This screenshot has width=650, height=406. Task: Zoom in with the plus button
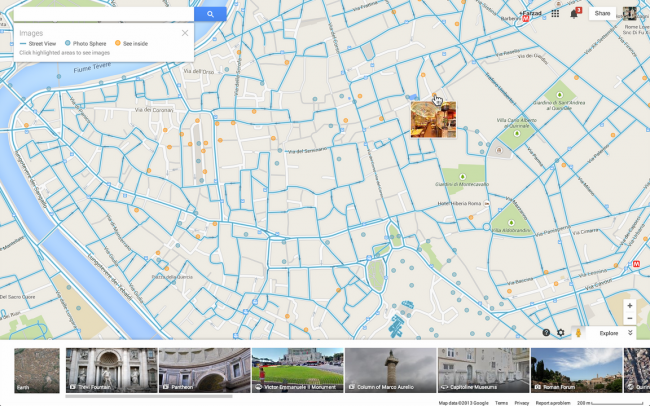(630, 306)
